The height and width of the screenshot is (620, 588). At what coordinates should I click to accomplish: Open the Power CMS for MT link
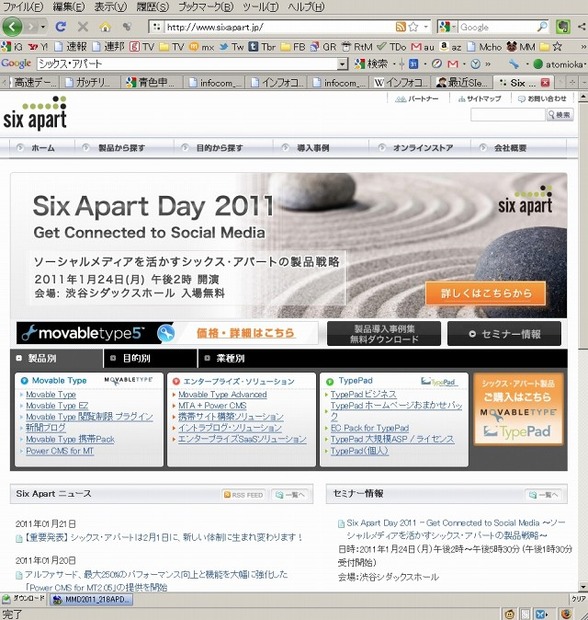[60, 451]
